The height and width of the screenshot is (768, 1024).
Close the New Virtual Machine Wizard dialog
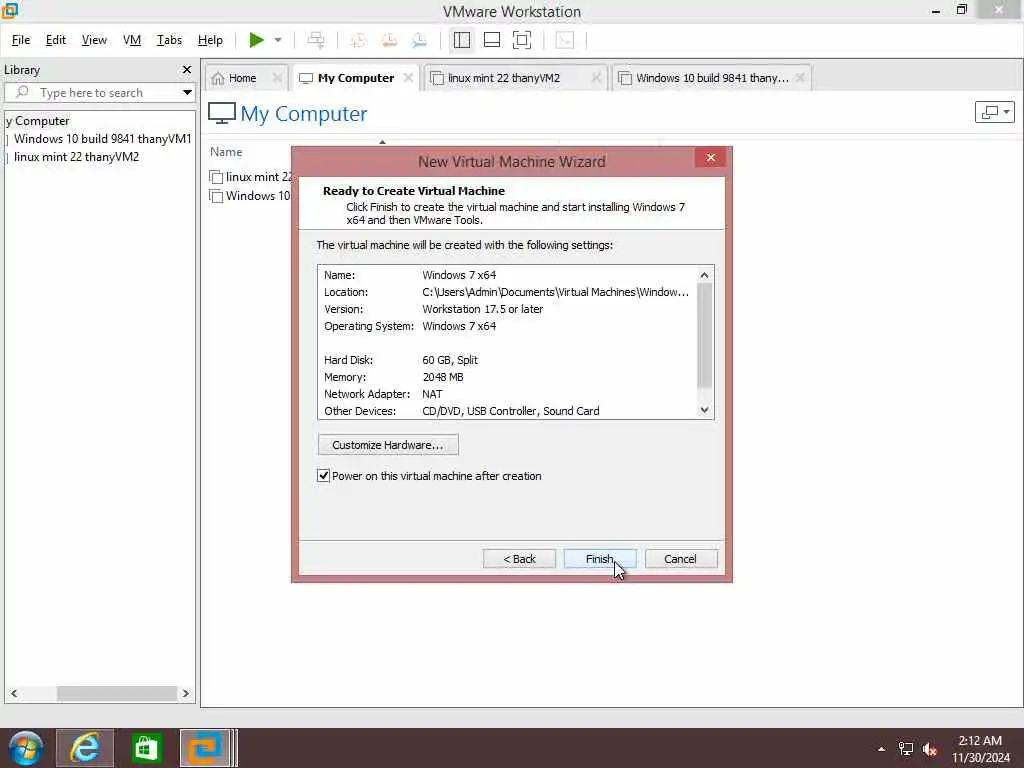pyautogui.click(x=711, y=158)
